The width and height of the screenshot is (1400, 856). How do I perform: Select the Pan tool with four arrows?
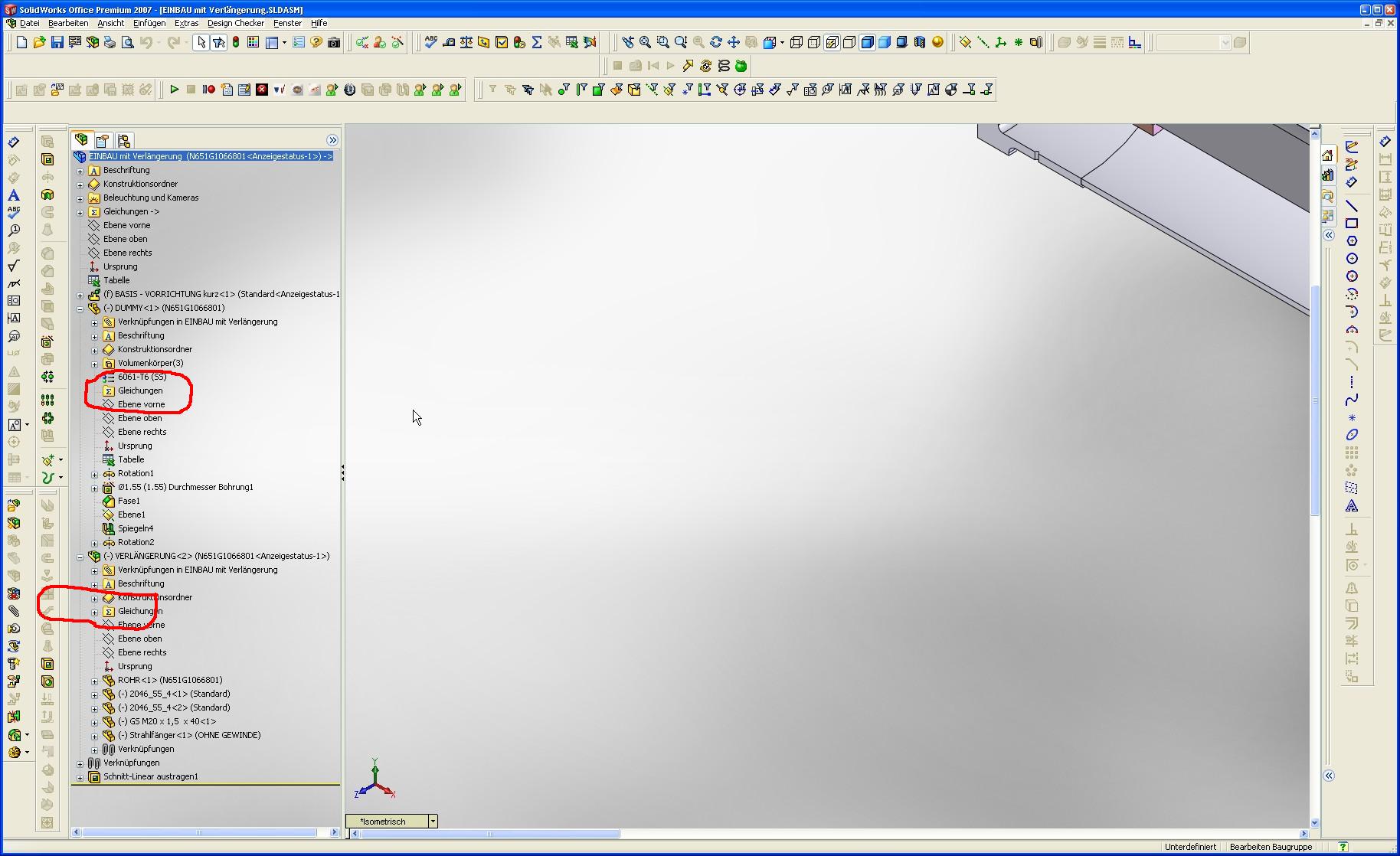(734, 43)
